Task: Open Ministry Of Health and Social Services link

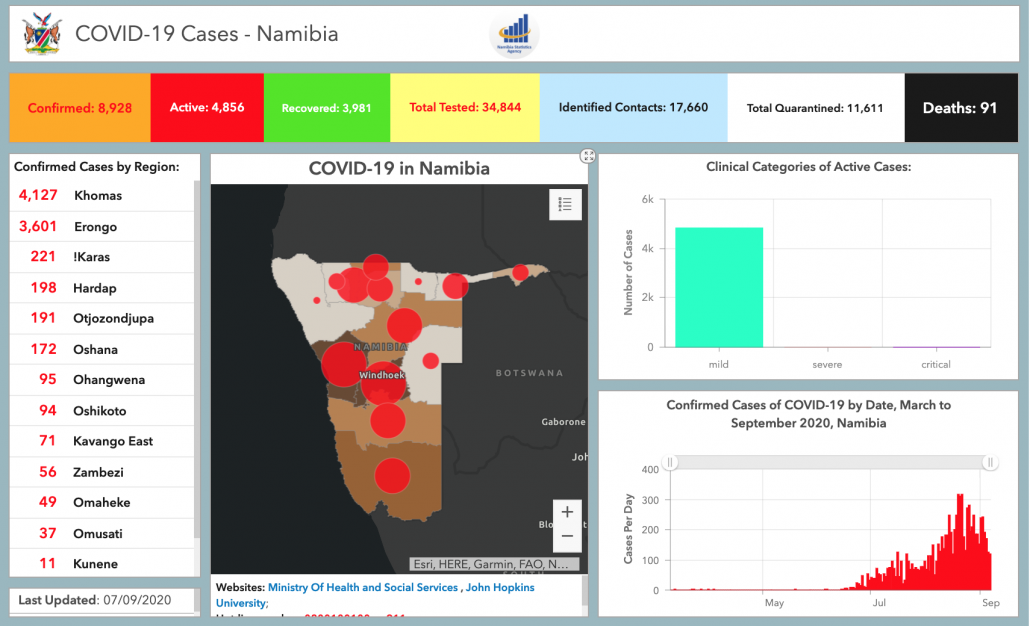Action: [362, 588]
